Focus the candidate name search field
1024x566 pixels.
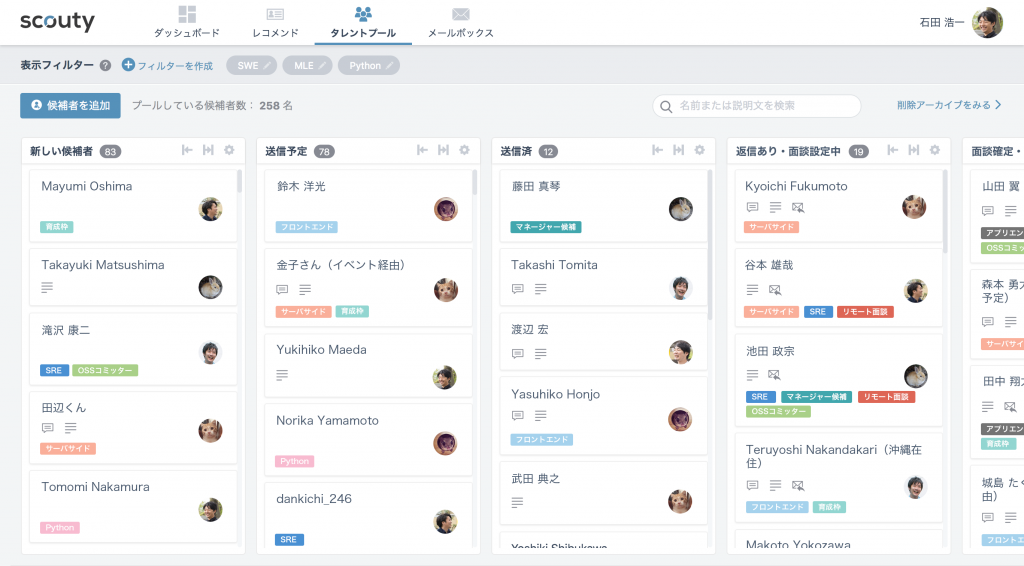765,105
